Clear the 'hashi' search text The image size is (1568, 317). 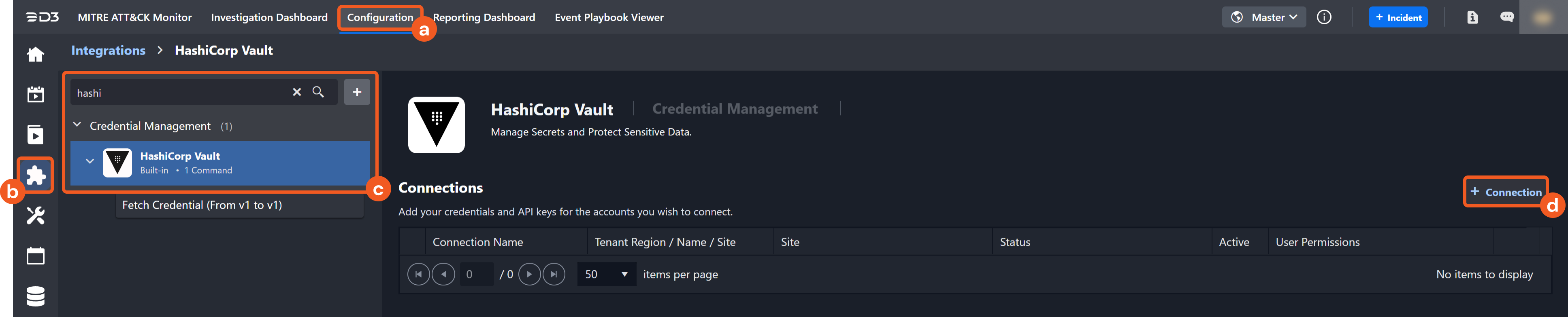pyautogui.click(x=296, y=92)
